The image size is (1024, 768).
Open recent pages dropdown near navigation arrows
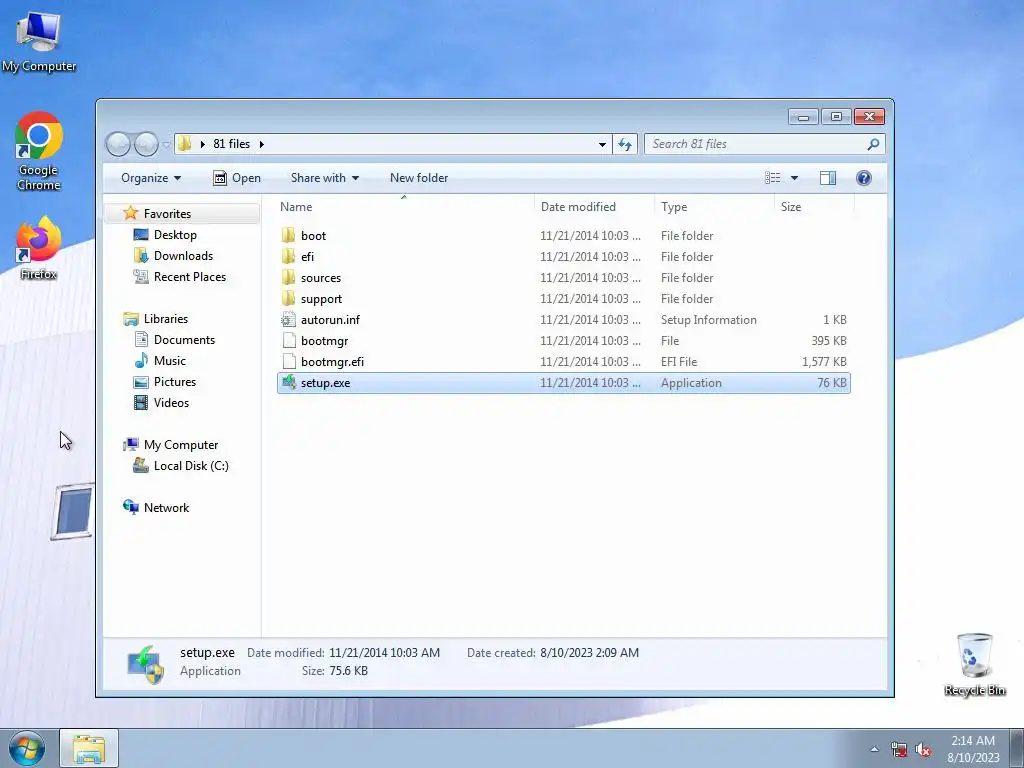(x=166, y=144)
